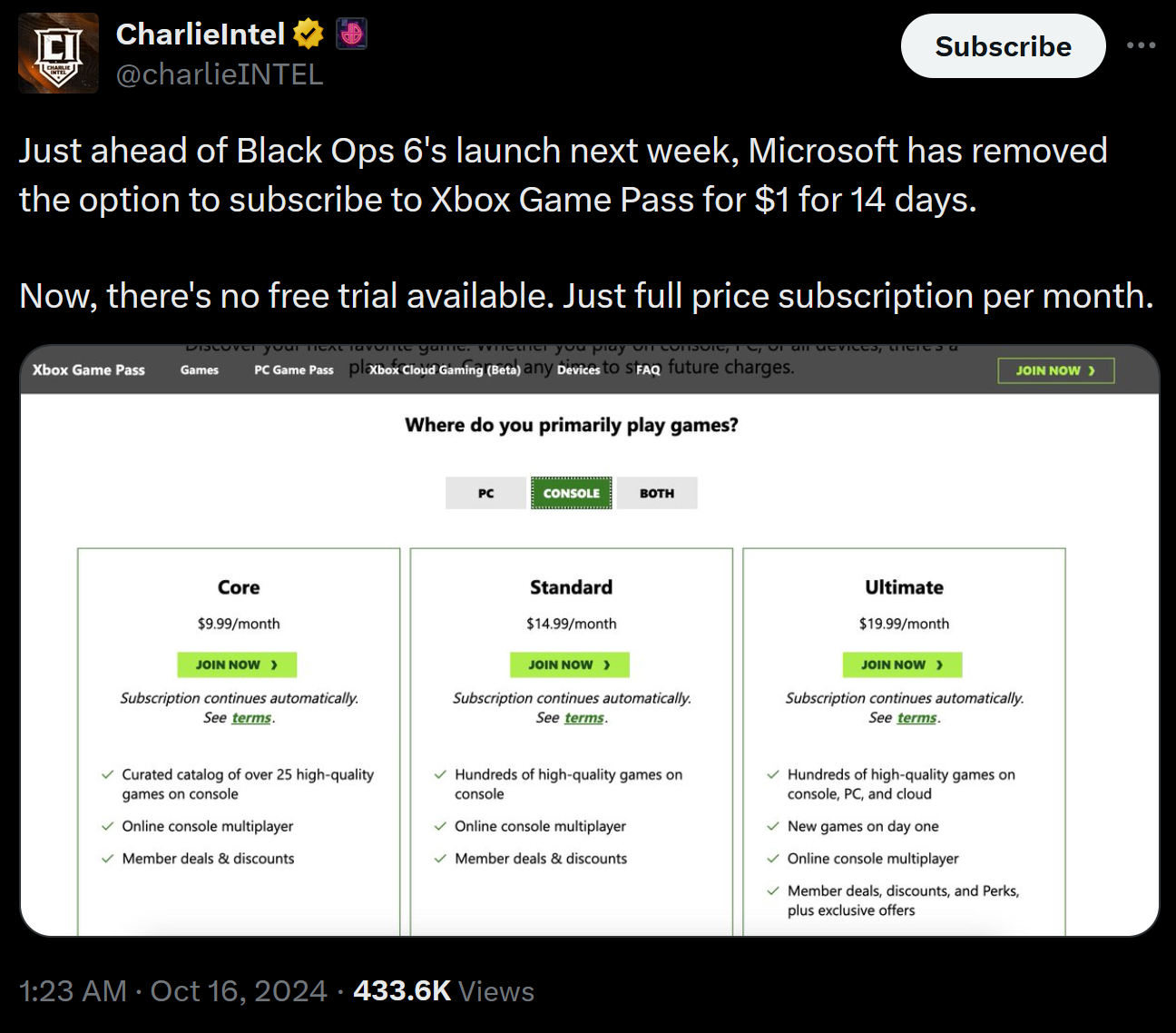Open the Games nav menu item
This screenshot has width=1176, height=1033.
point(200,369)
